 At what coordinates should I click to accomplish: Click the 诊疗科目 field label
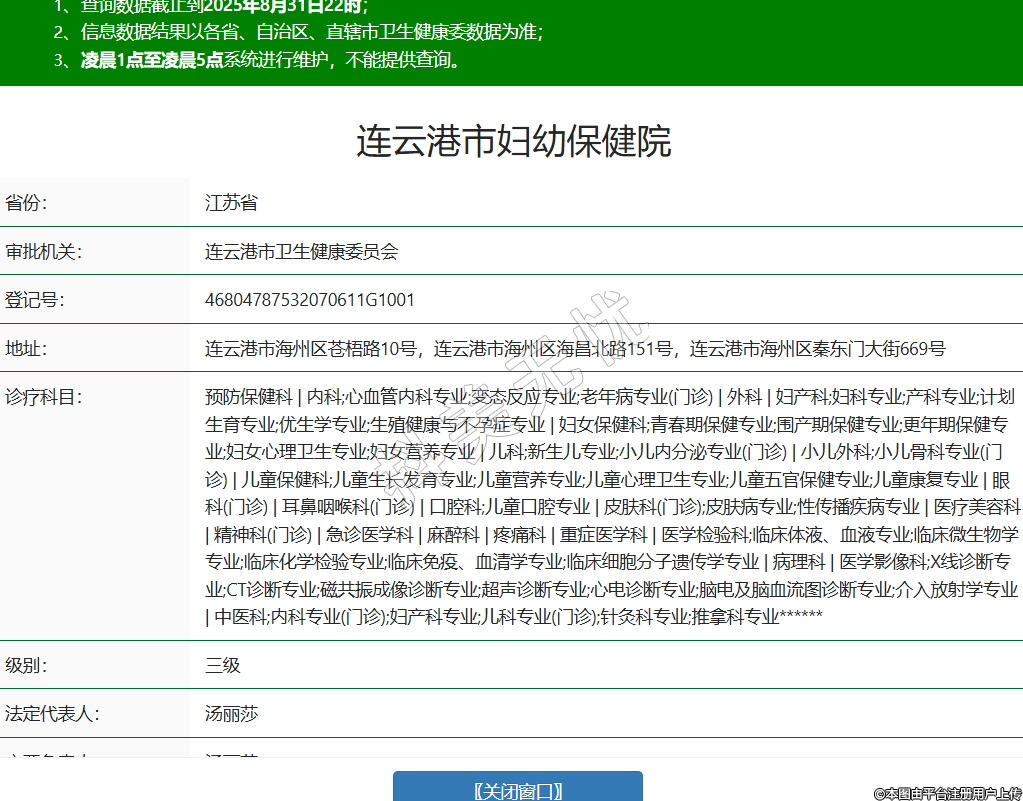point(44,397)
